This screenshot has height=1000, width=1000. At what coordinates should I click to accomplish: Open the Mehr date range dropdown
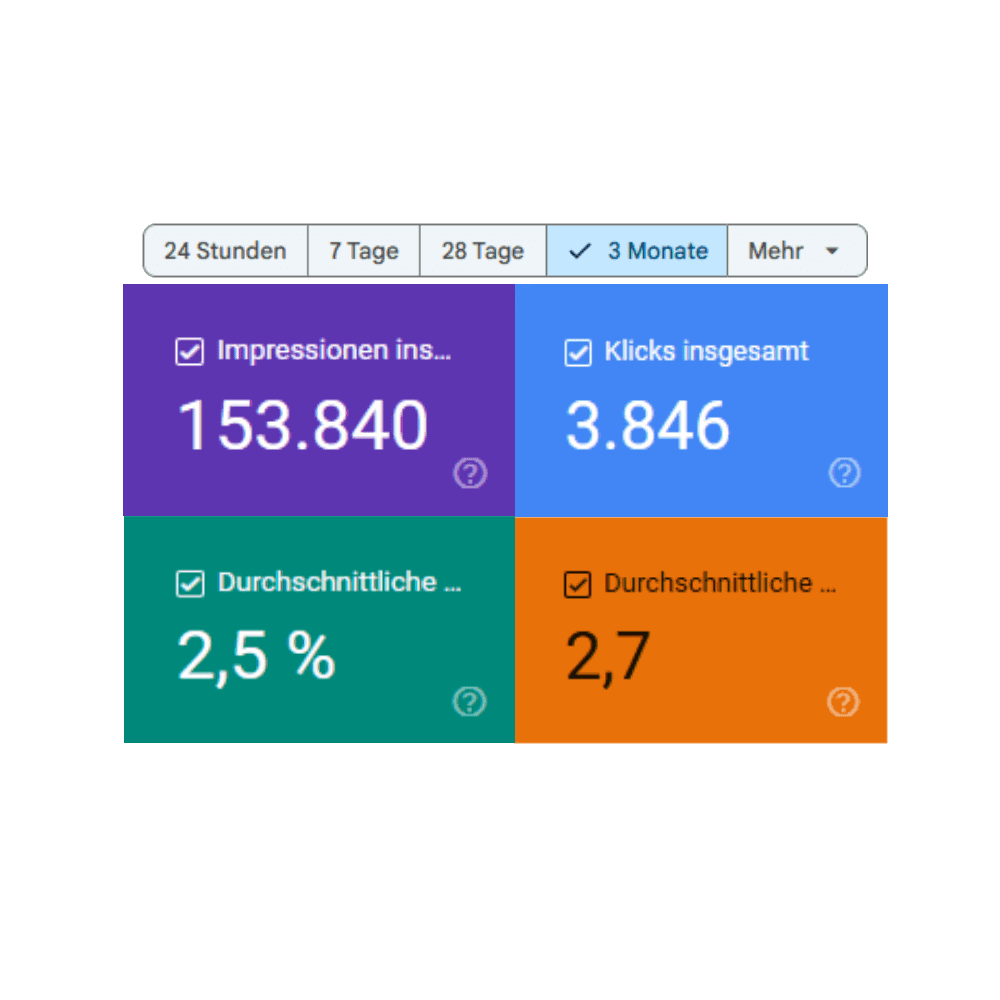[x=797, y=251]
